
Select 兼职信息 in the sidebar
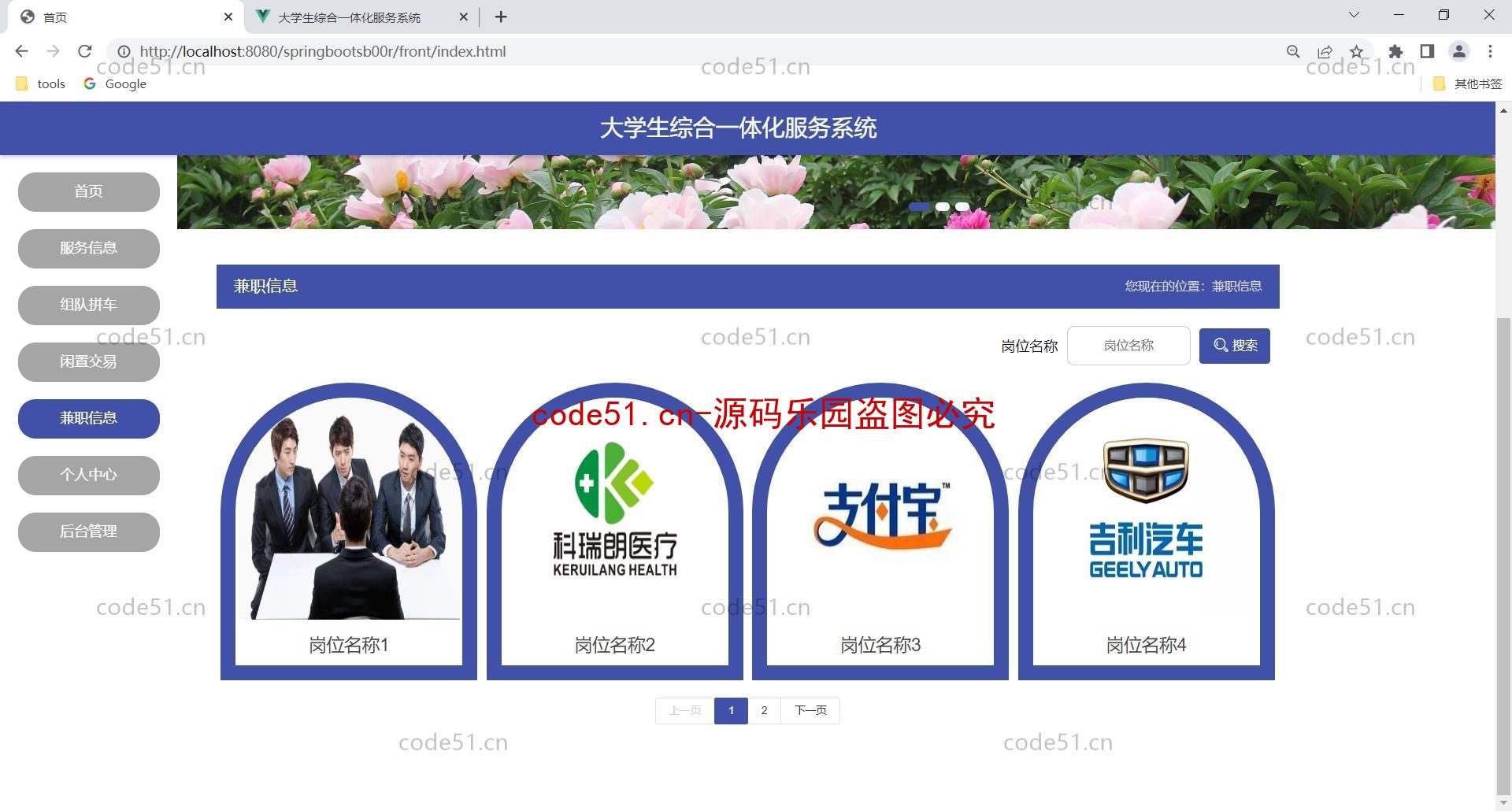(89, 419)
